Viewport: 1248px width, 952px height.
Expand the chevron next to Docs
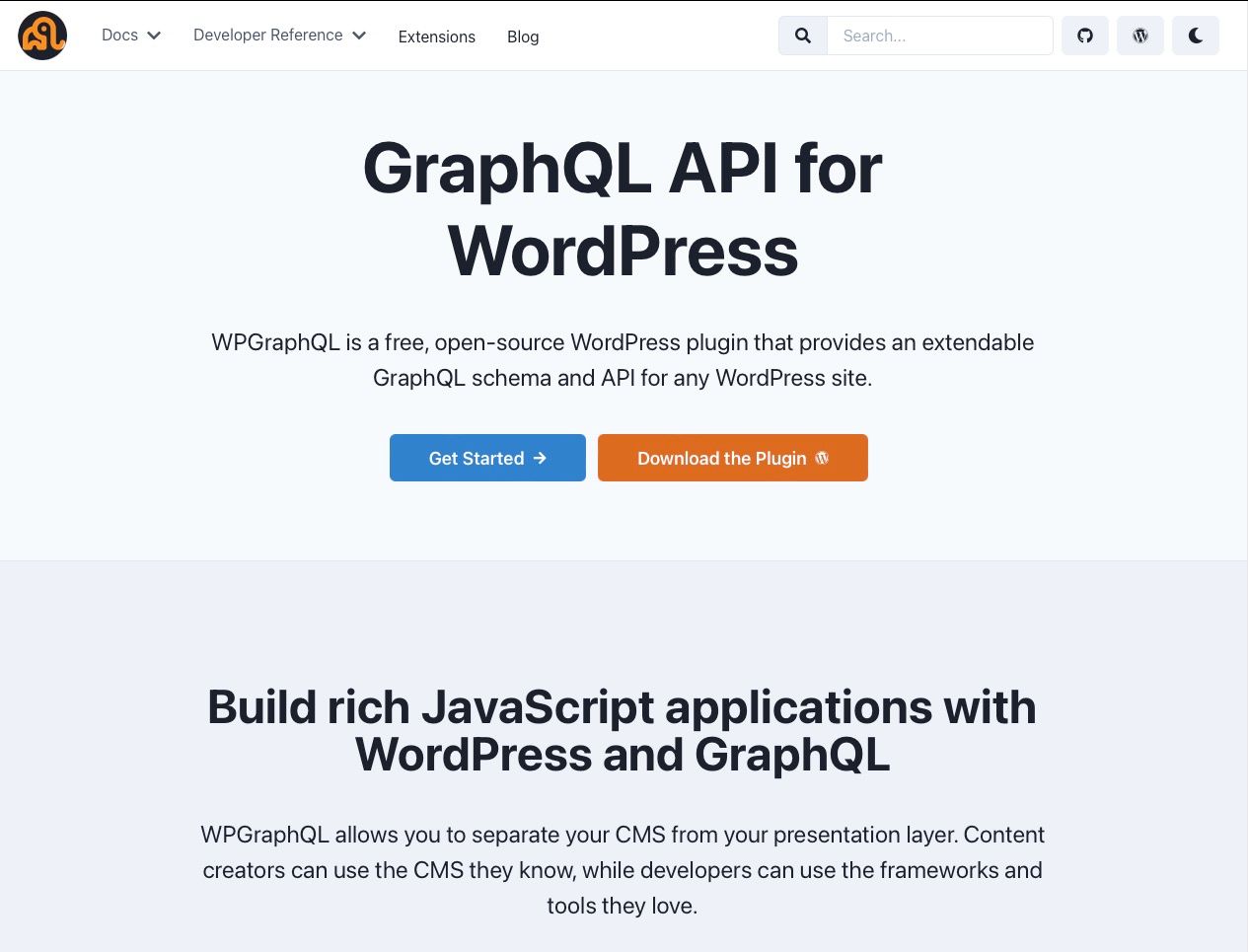(x=154, y=36)
